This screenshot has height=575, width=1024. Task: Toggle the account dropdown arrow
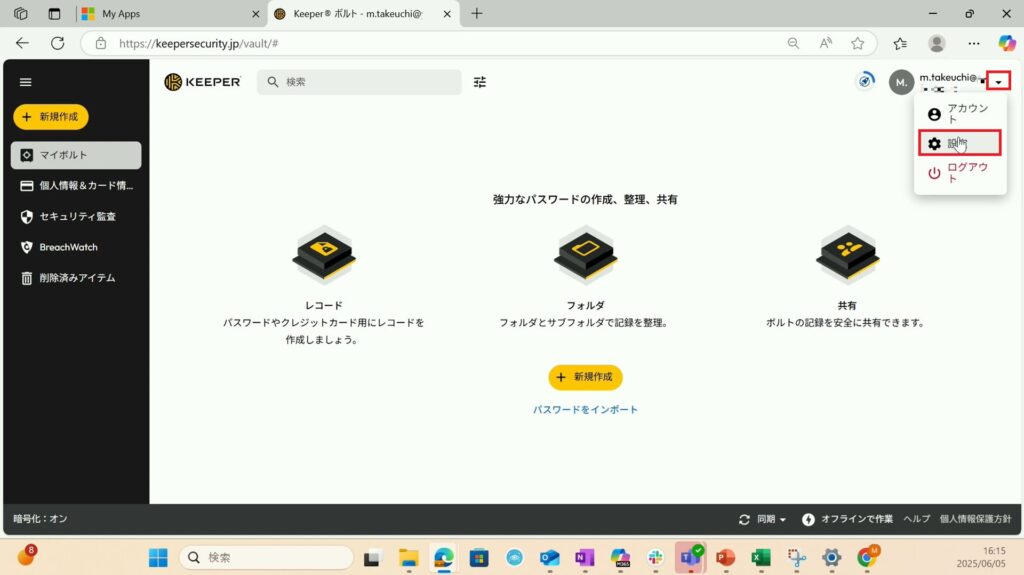pos(999,82)
